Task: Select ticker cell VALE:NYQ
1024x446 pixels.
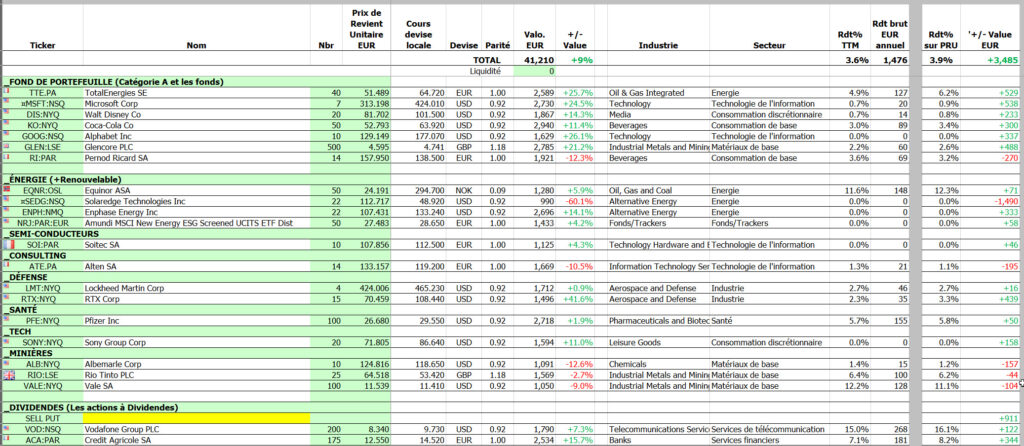Action: coord(42,385)
